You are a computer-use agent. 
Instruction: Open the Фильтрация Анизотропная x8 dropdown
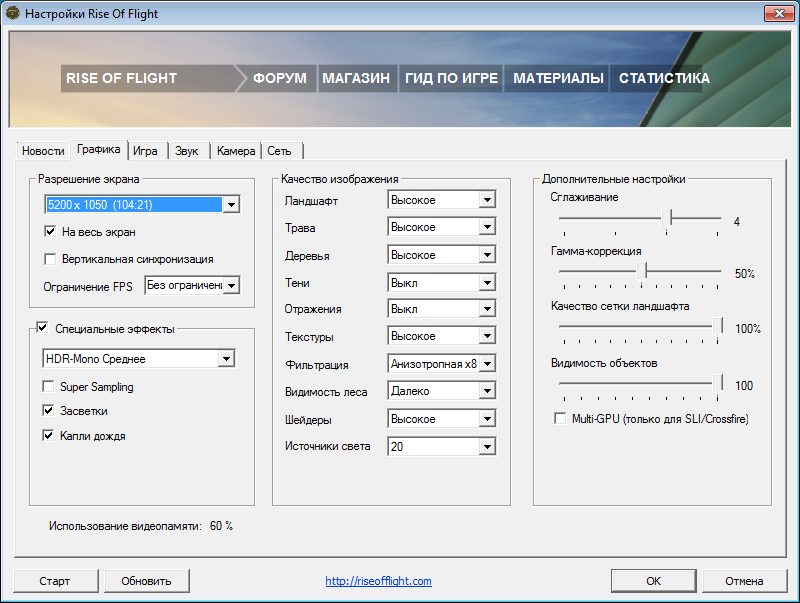pyautogui.click(x=441, y=364)
